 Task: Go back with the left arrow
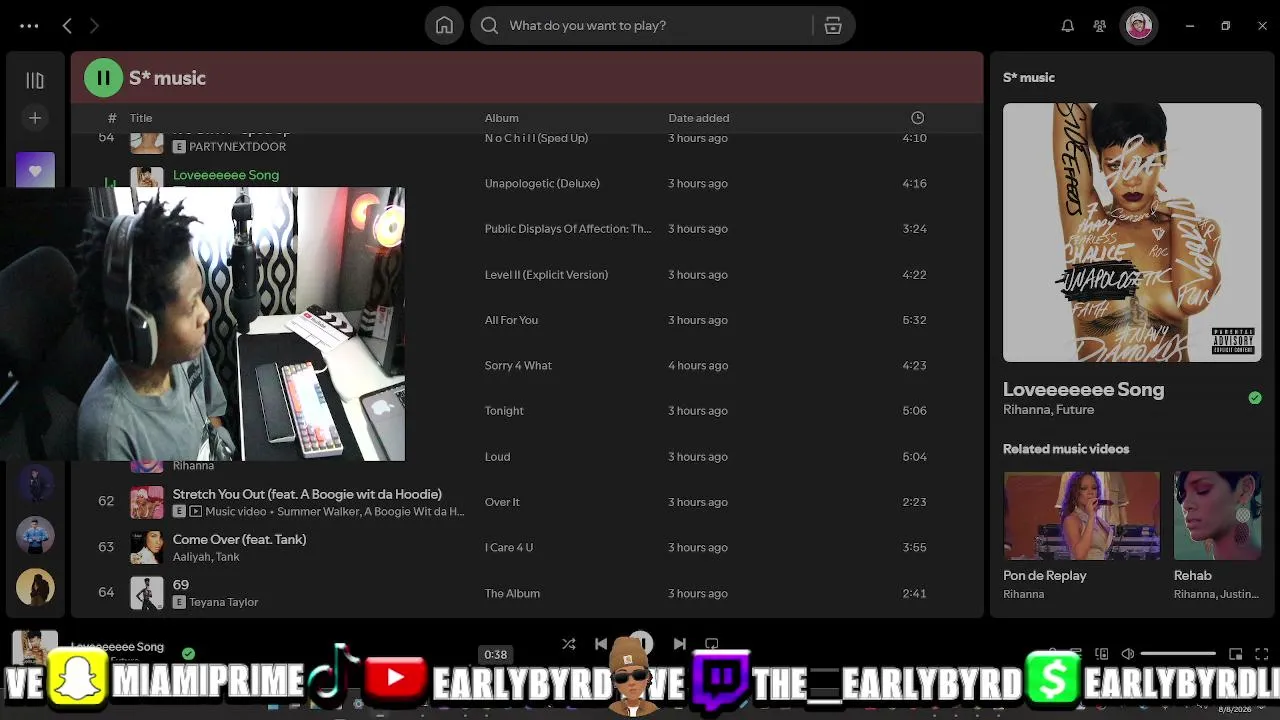(x=67, y=26)
